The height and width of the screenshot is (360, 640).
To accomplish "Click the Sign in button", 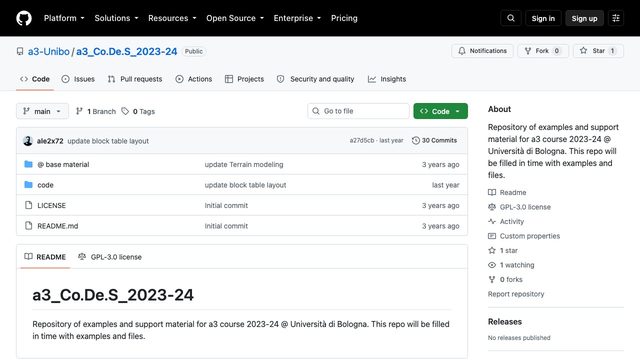I will point(543,18).
